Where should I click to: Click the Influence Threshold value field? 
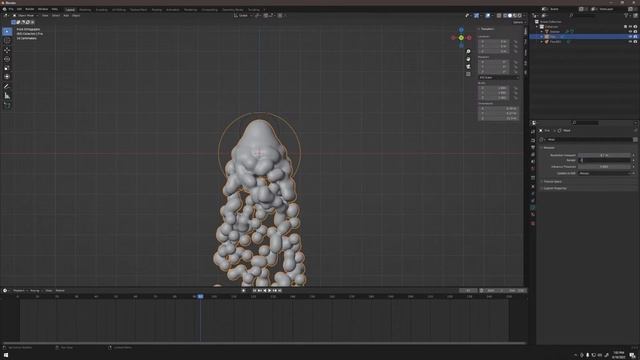coord(604,167)
